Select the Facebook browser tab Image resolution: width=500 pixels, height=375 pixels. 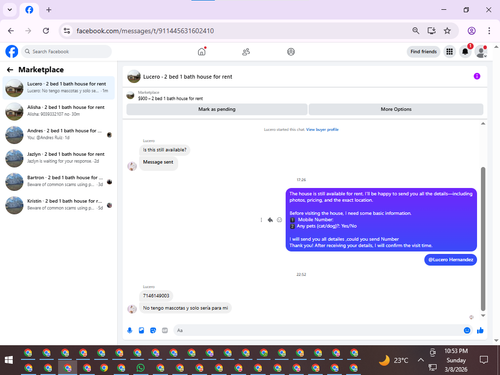(x=29, y=10)
